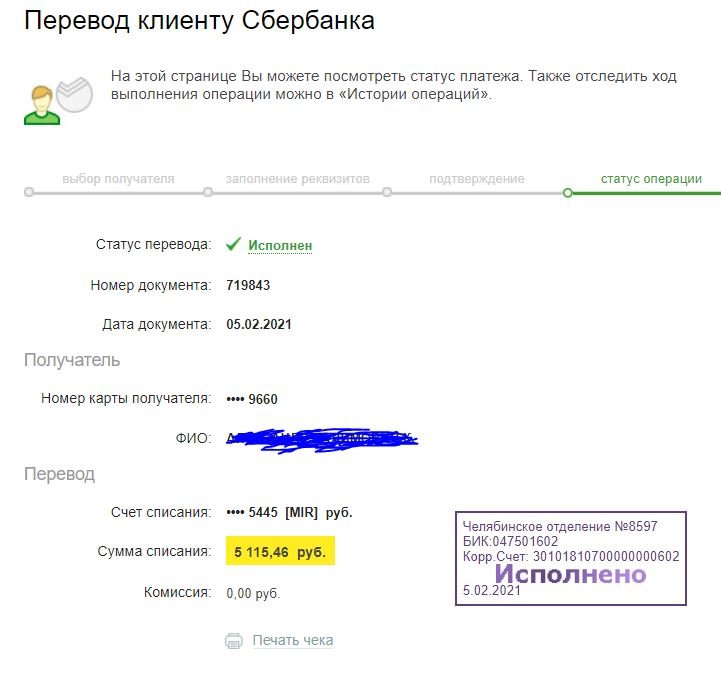Click the document number 719843
This screenshot has height=682, width=721.
(248, 285)
